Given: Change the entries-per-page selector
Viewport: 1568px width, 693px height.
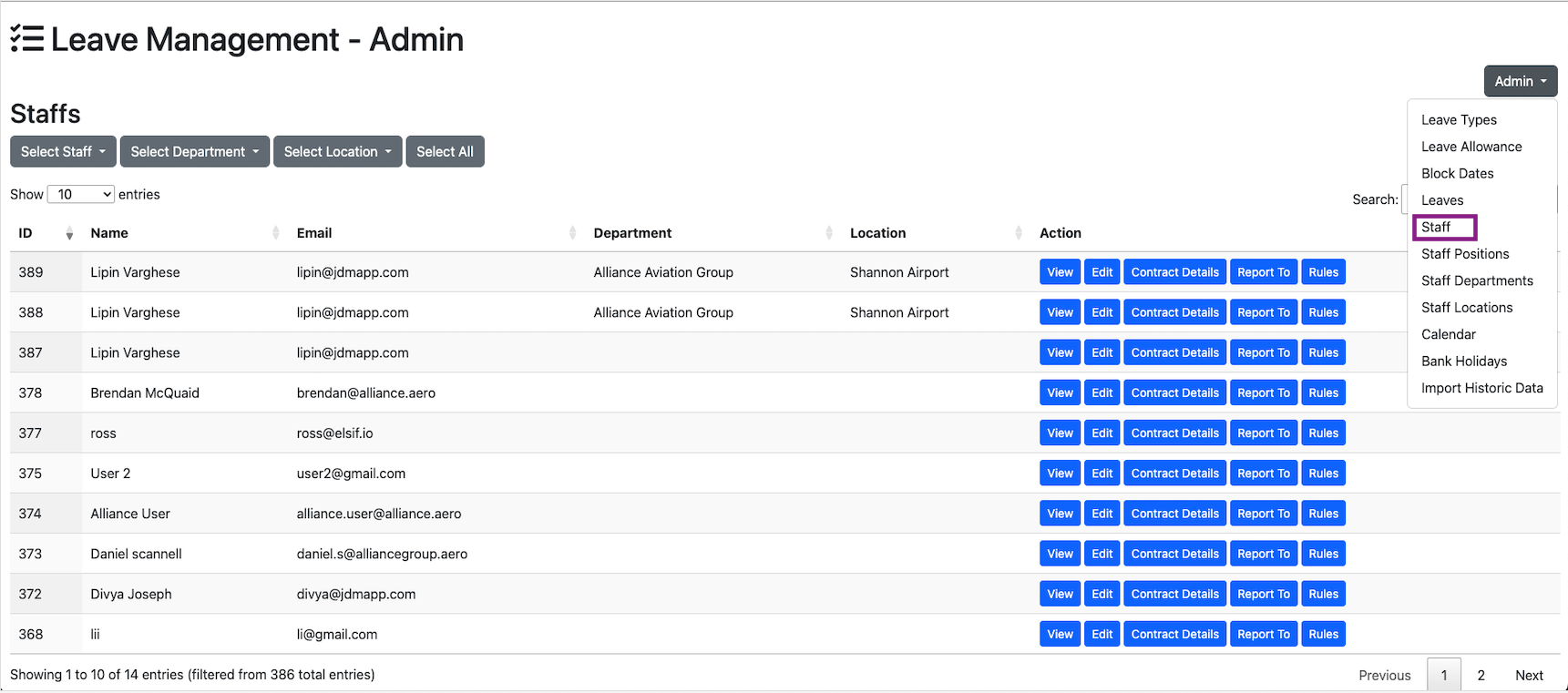Looking at the screenshot, I should (x=80, y=195).
